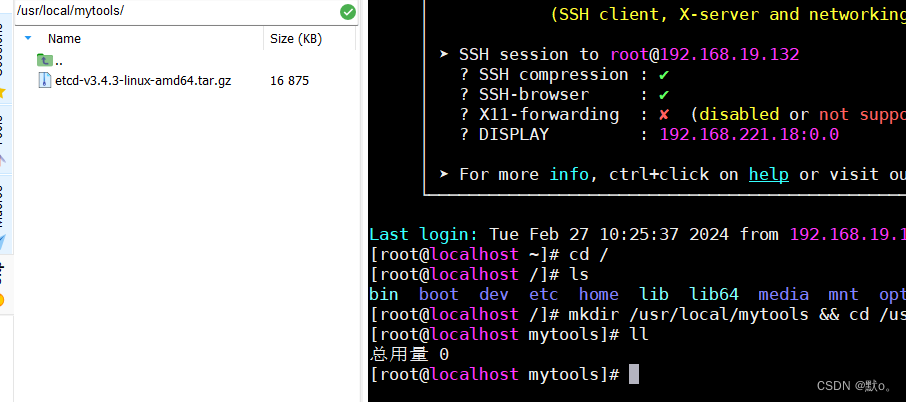Click the terminal cursor at the mytools prompt
Image resolution: width=906 pixels, height=402 pixels.
tap(634, 374)
